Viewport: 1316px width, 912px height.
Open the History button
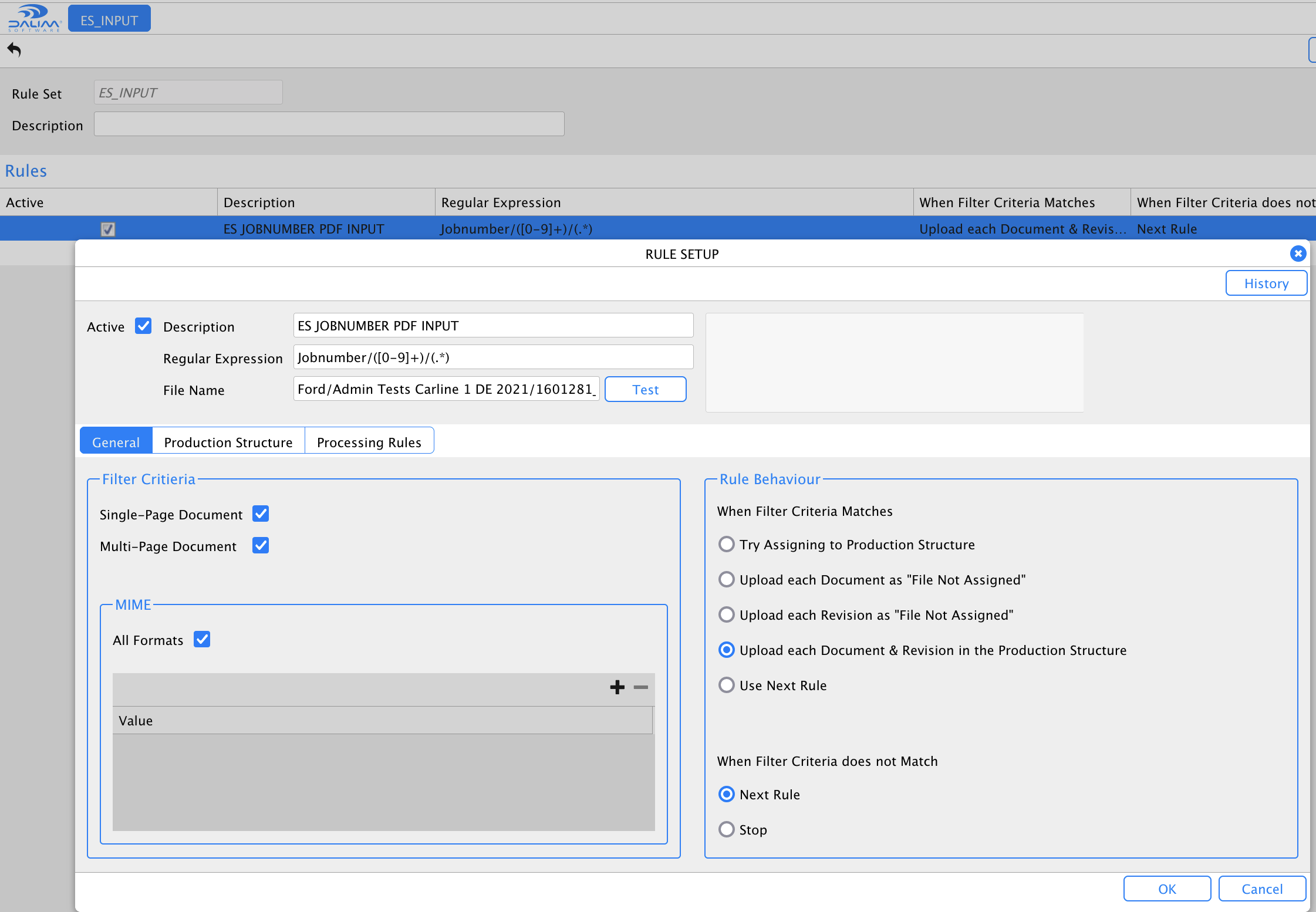point(1266,283)
